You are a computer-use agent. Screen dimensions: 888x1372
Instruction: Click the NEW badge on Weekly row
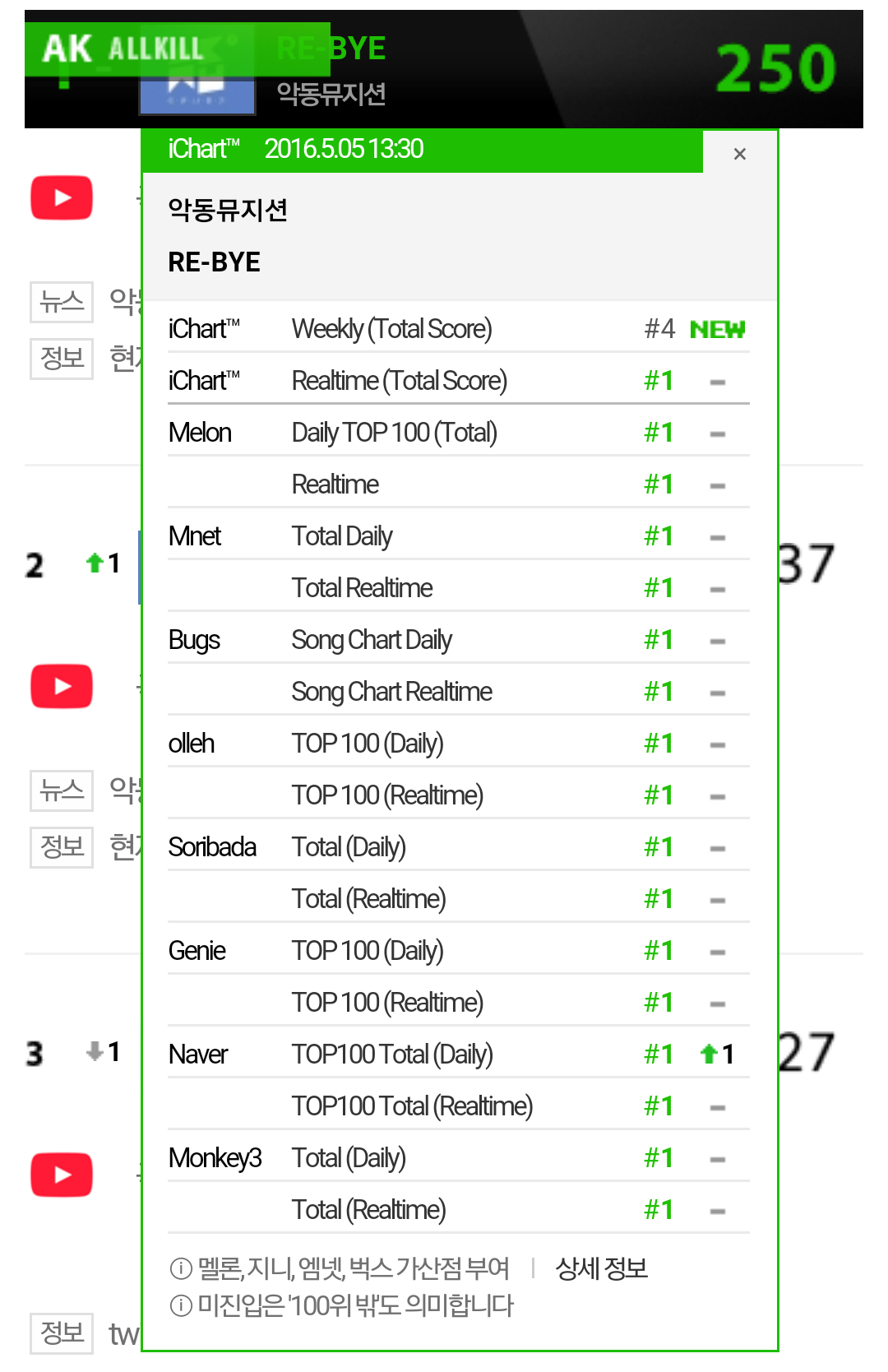(x=717, y=330)
